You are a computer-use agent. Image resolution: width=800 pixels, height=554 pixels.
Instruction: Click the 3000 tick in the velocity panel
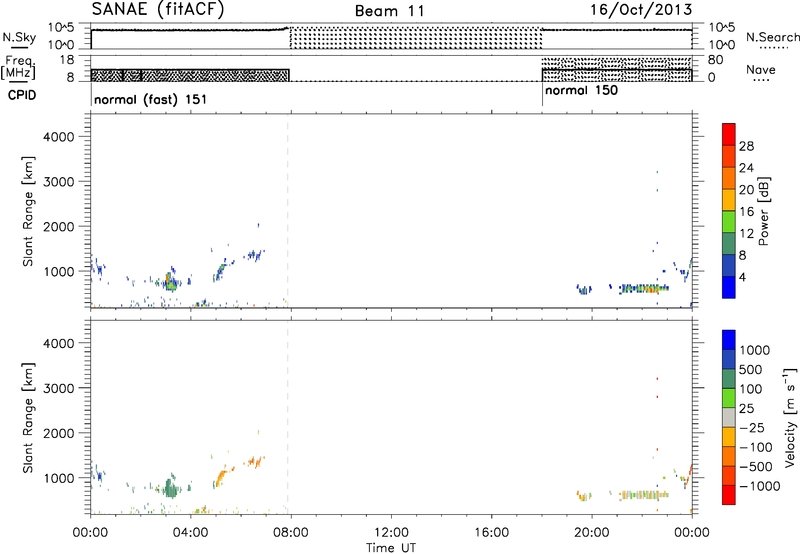tap(58, 388)
